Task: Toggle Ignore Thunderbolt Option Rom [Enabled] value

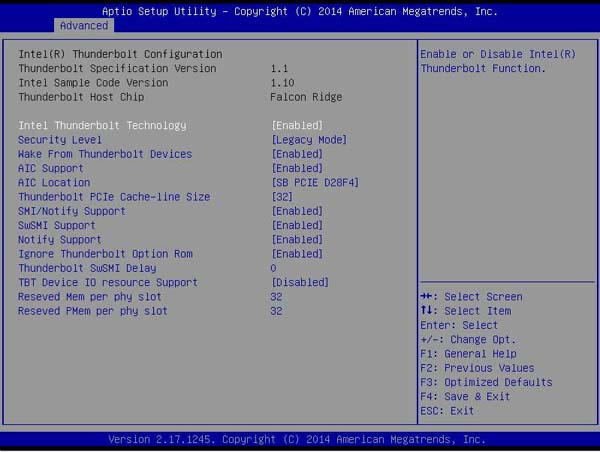Action: (x=297, y=254)
